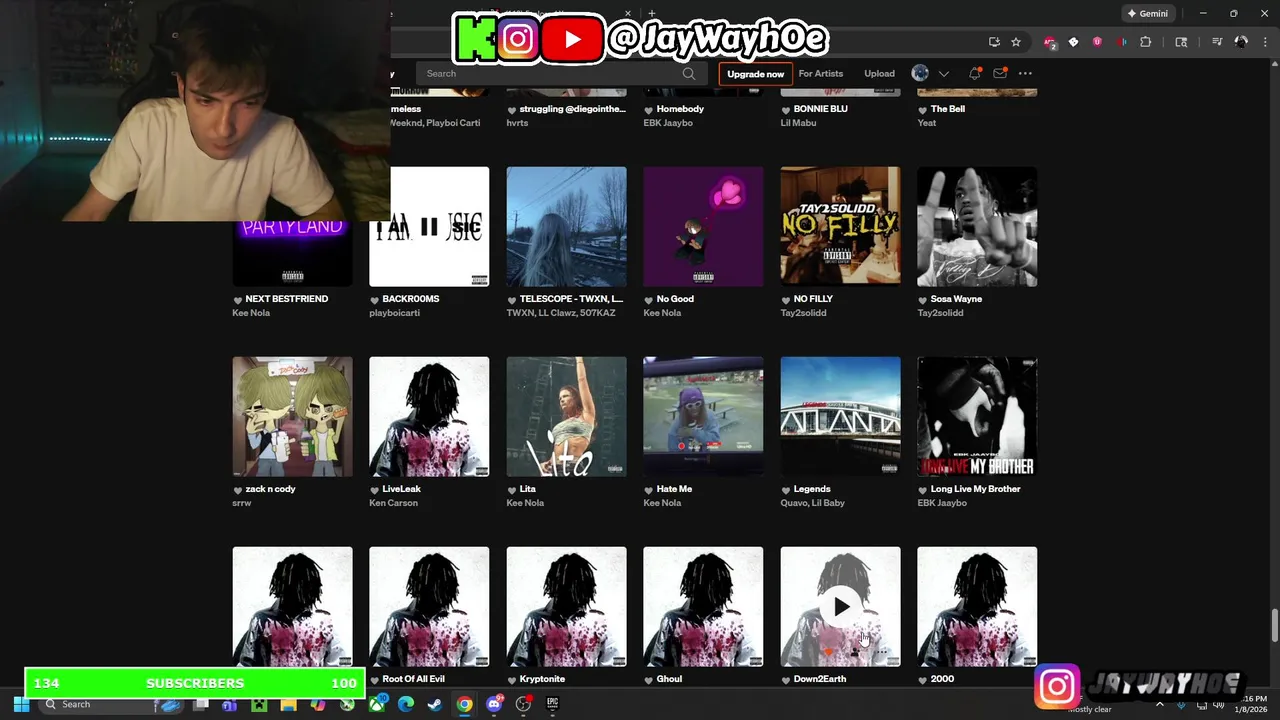The image size is (1280, 720).
Task: Click the Chrome search-with-lens toolbar icon
Action: click(x=1181, y=42)
